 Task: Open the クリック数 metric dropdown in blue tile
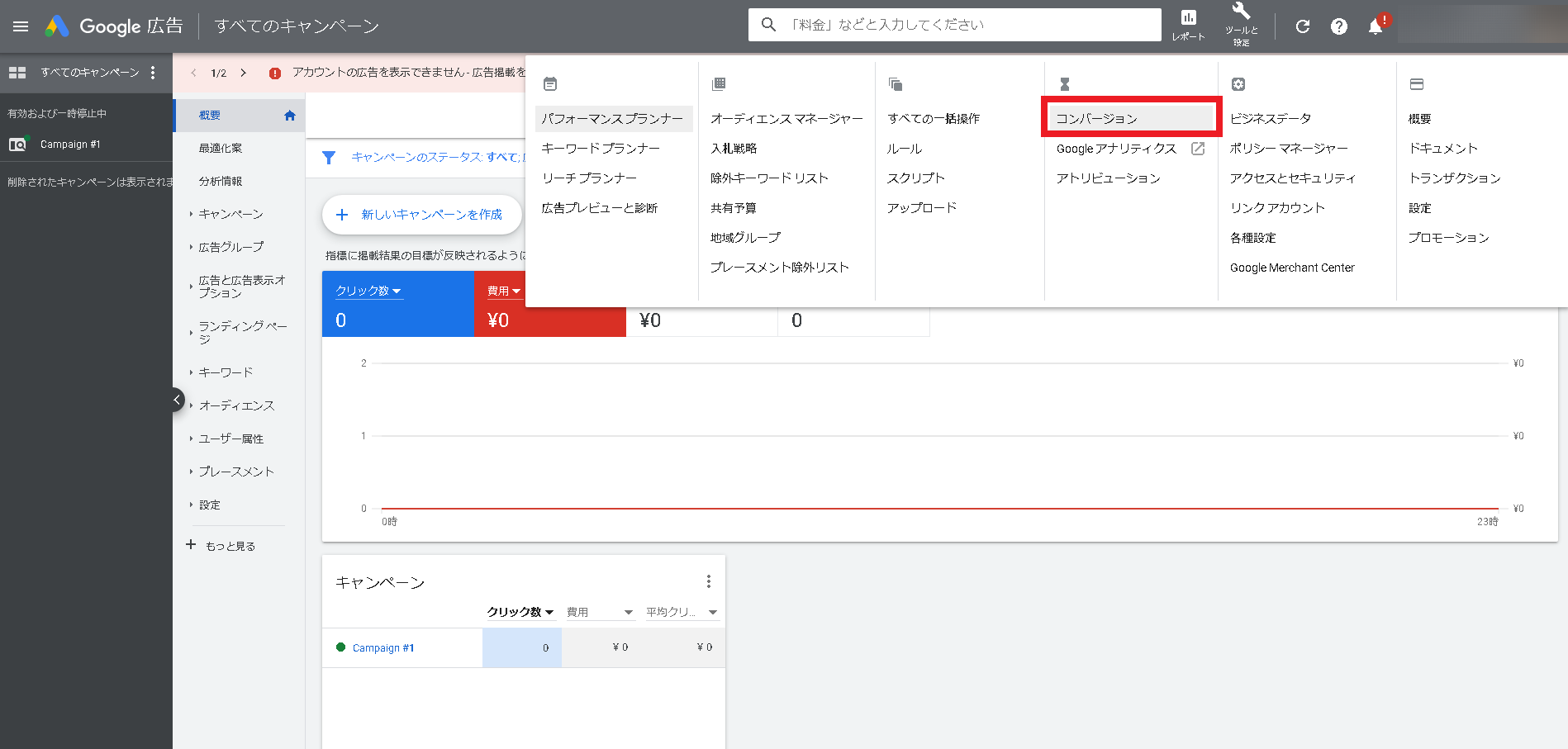coord(368,291)
